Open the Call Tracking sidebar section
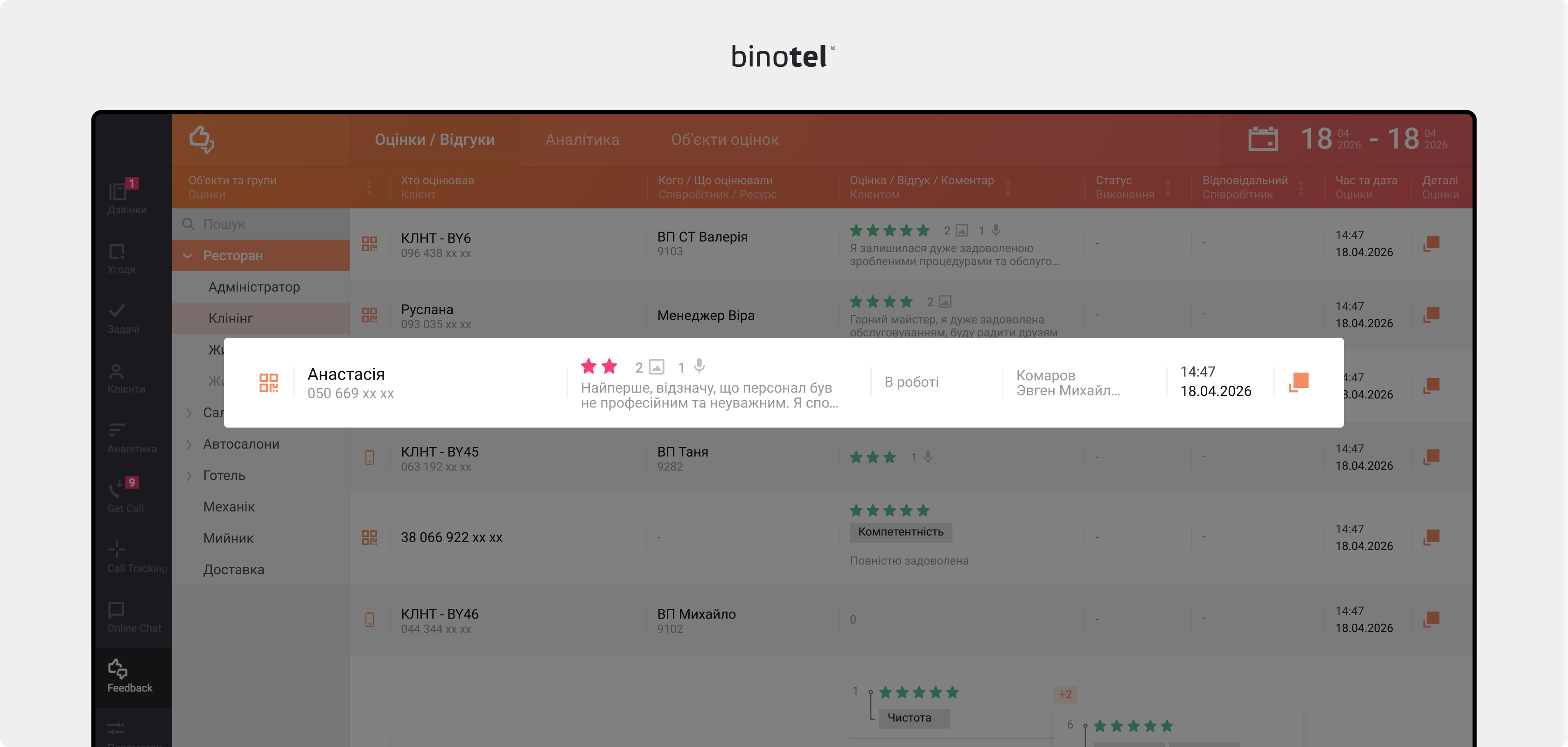Viewport: 1568px width, 747px height. [136, 557]
